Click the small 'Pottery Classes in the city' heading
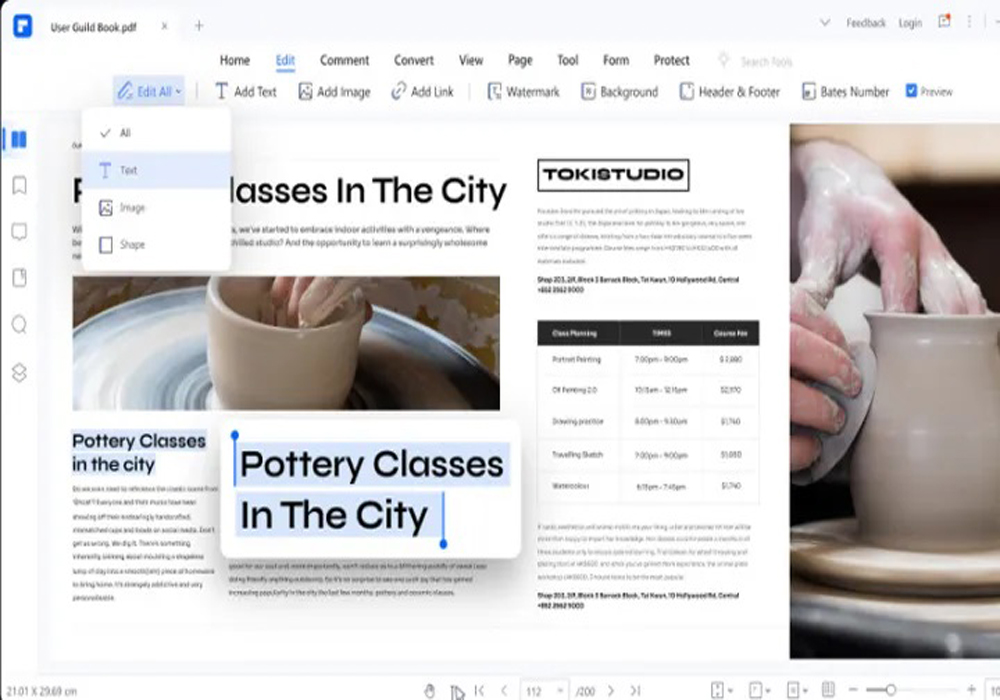The height and width of the screenshot is (700, 1000). click(x=139, y=452)
